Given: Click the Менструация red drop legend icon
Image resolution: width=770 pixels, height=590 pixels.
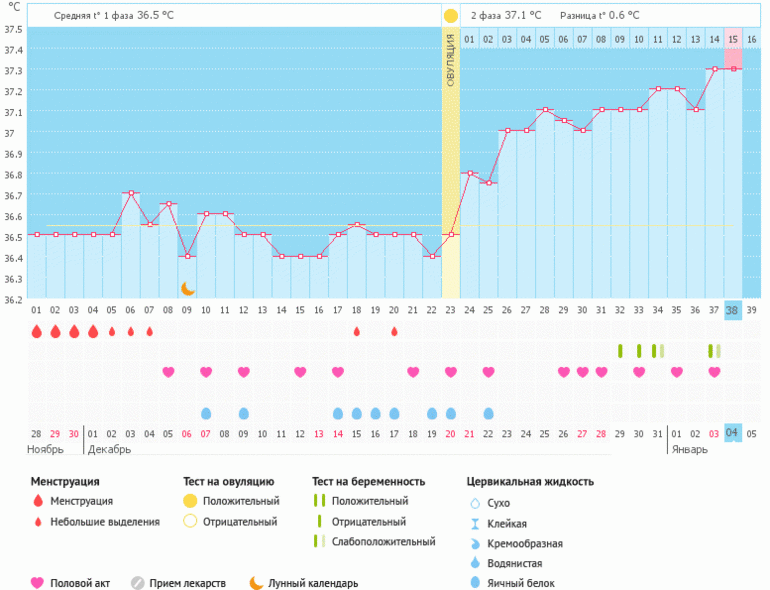Looking at the screenshot, I should click(x=38, y=501).
